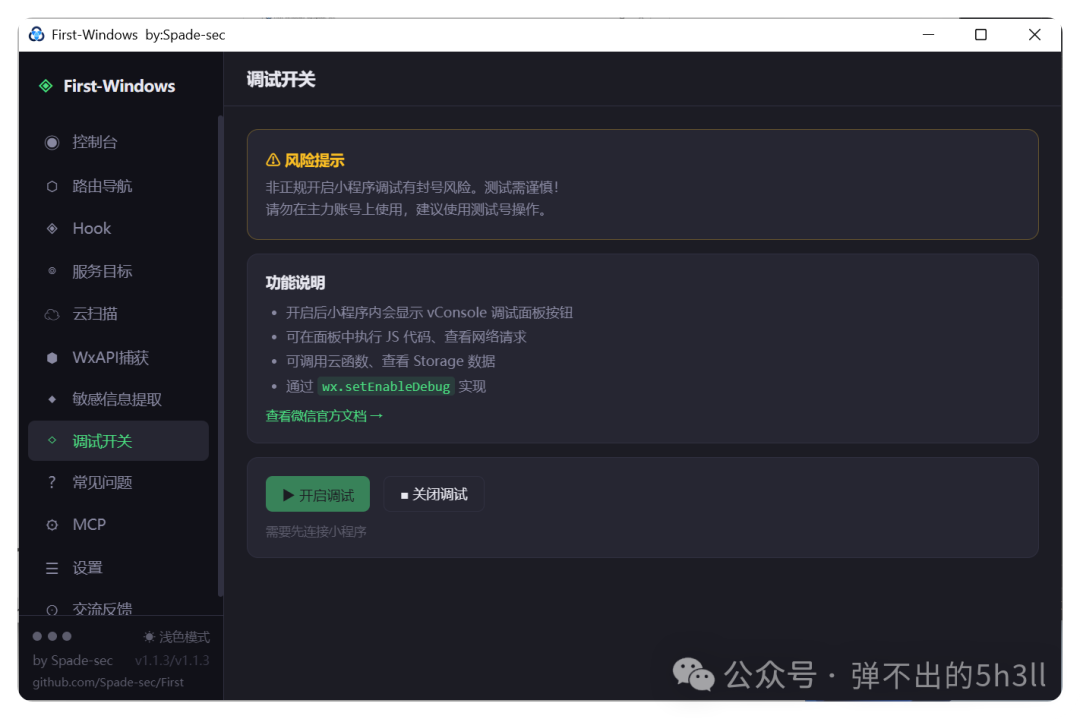The width and height of the screenshot is (1080, 719).
Task: Click the First-Windows logo diamond icon
Action: (45, 86)
